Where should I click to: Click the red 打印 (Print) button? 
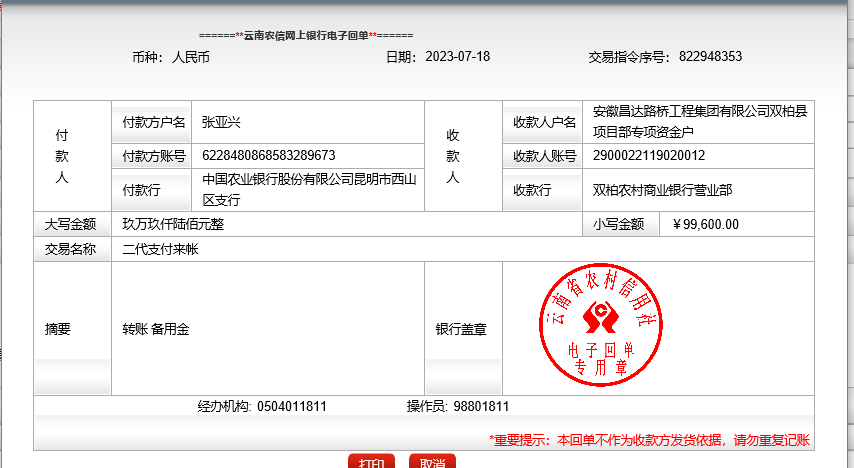tap(371, 462)
